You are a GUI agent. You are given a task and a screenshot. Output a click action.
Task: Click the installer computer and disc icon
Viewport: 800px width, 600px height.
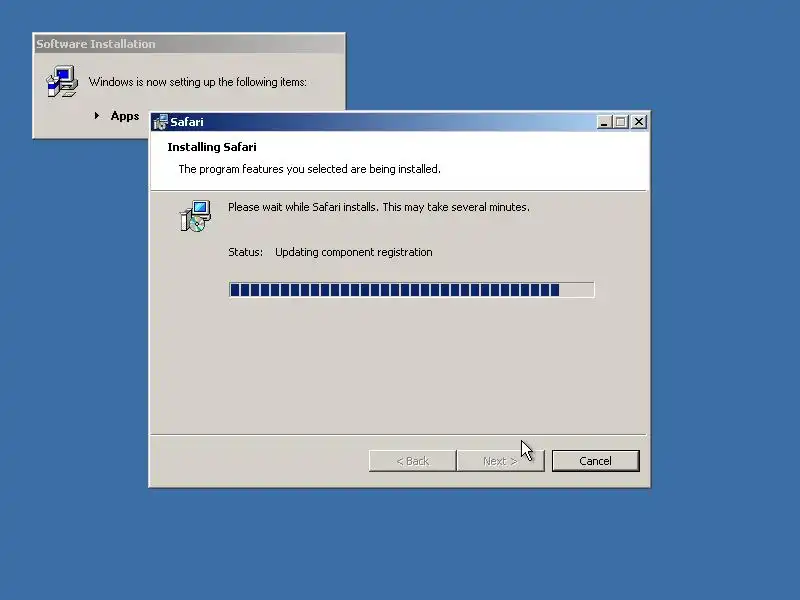coord(195,216)
